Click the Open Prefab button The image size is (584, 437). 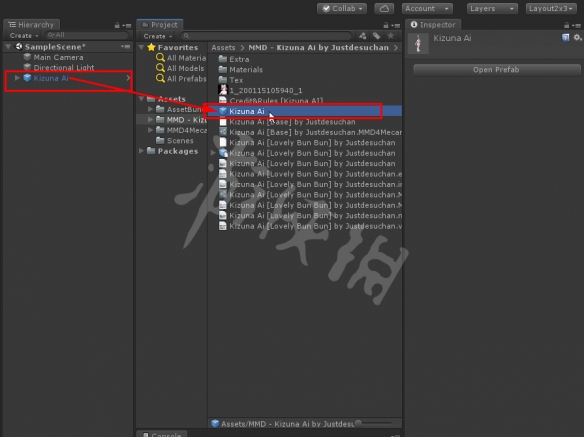coord(496,70)
